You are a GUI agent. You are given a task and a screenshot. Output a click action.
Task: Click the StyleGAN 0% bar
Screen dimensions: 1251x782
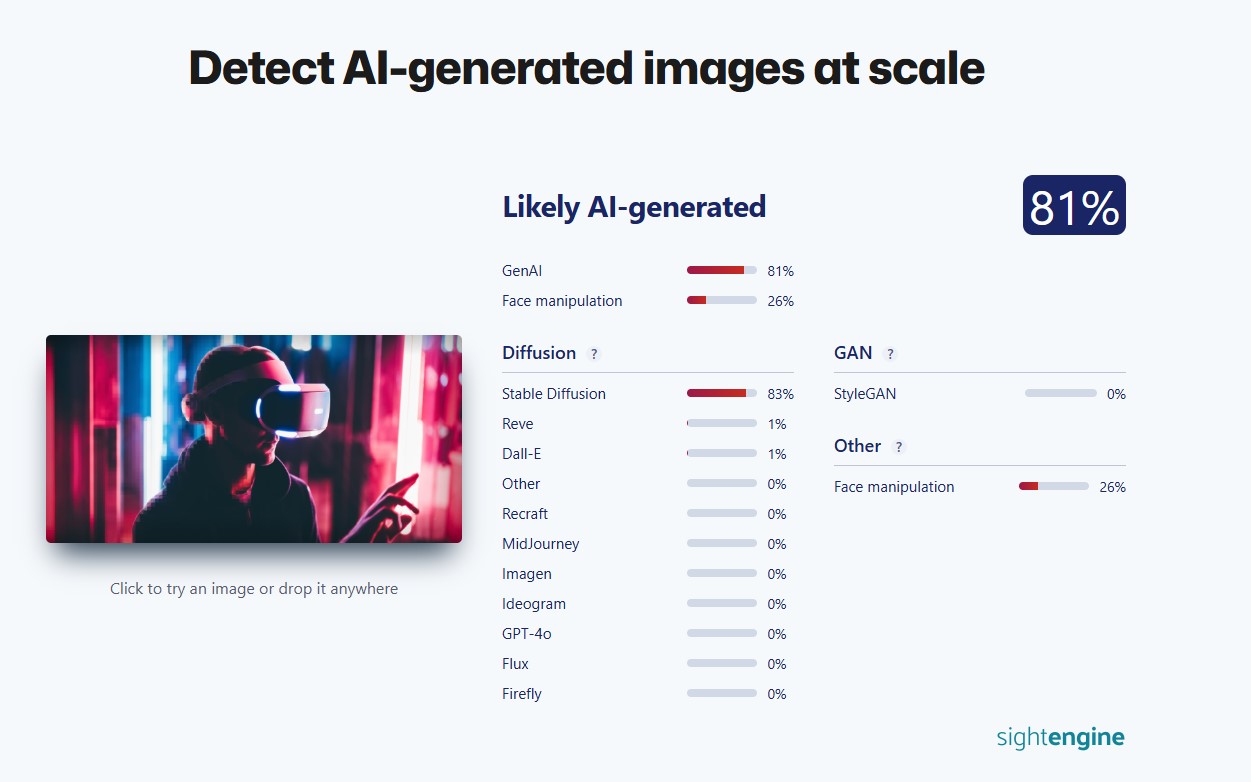tap(1061, 394)
